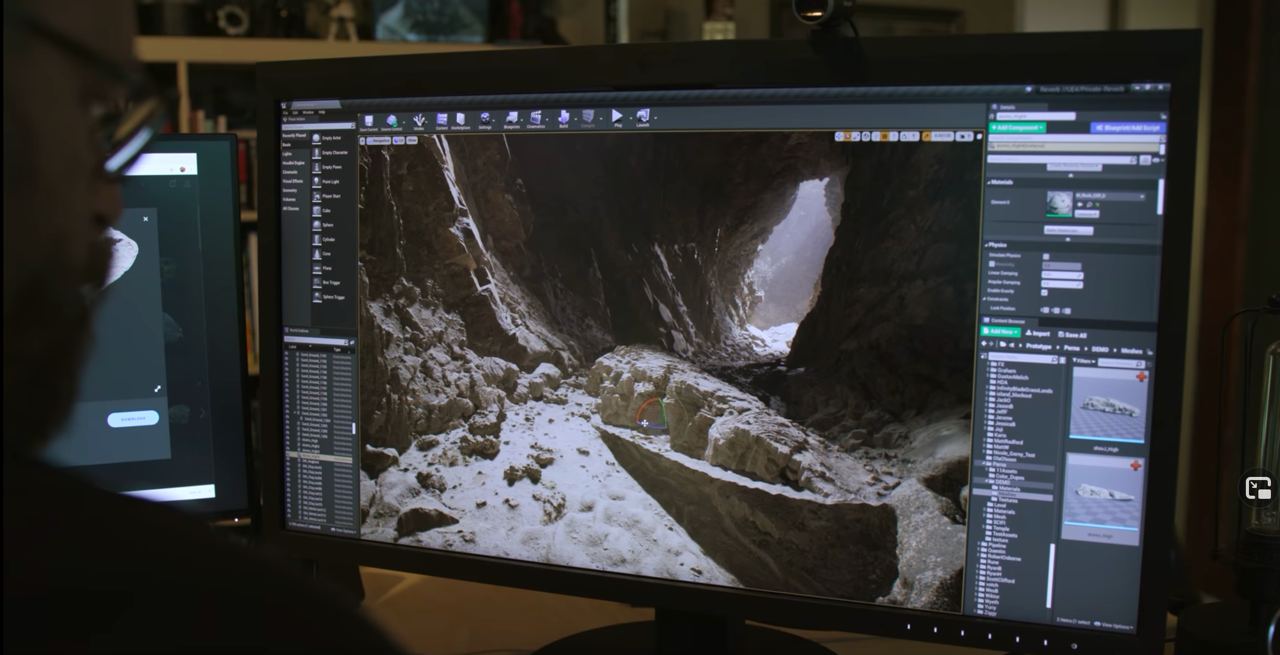Click the Launch toolbar icon
The width and height of the screenshot is (1280, 655).
tap(642, 117)
